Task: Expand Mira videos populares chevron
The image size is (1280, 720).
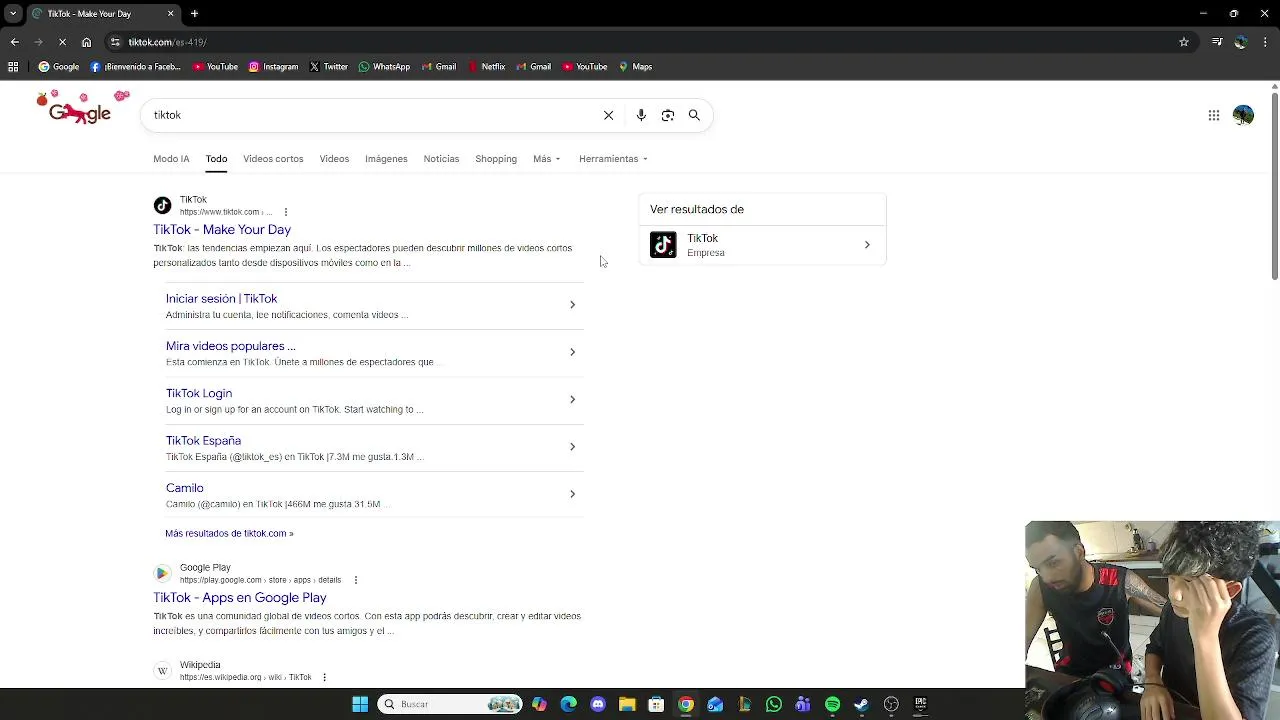Action: coord(572,352)
